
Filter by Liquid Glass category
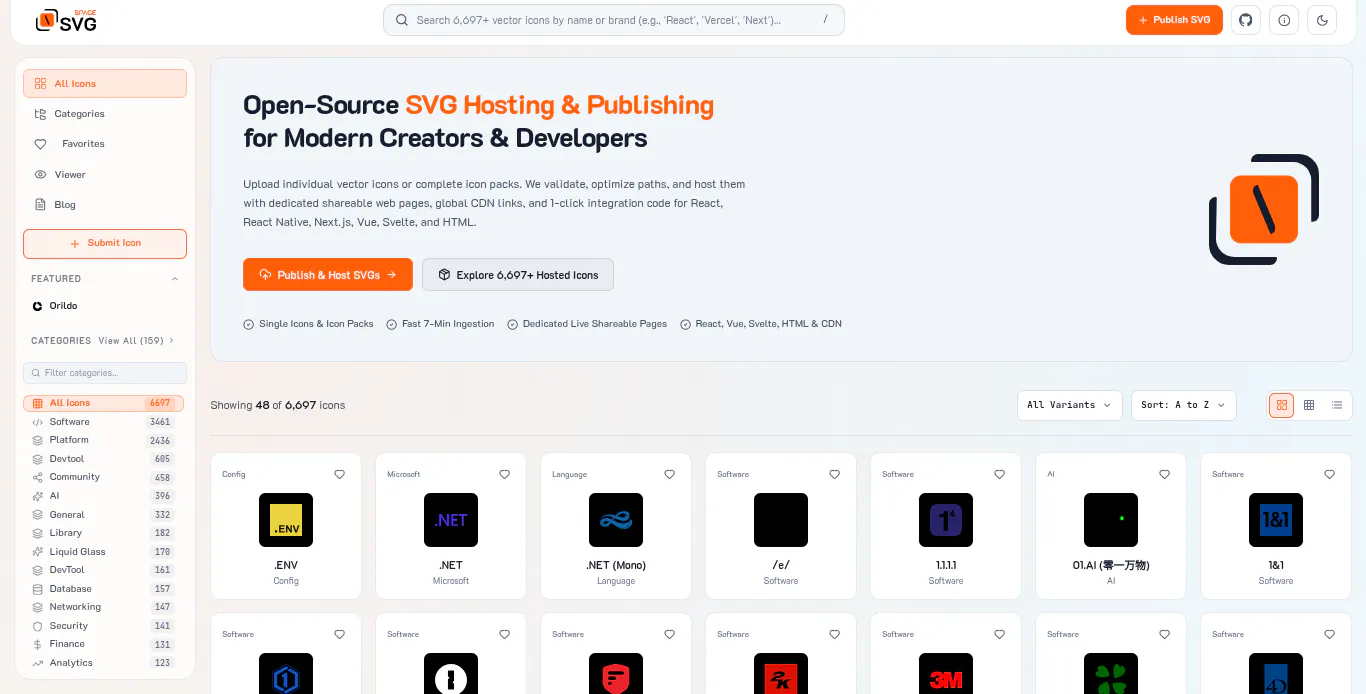click(105, 552)
